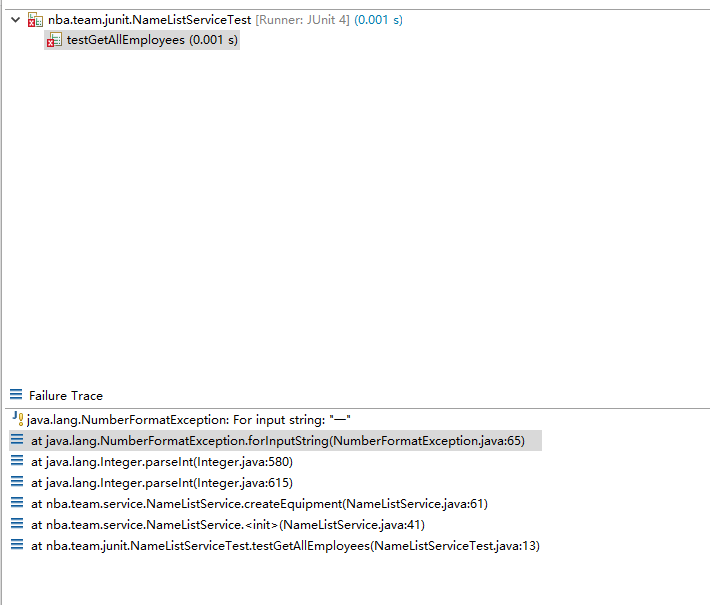
Task: Click the stack icon beside Integer.java:580 line
Action: (17, 460)
